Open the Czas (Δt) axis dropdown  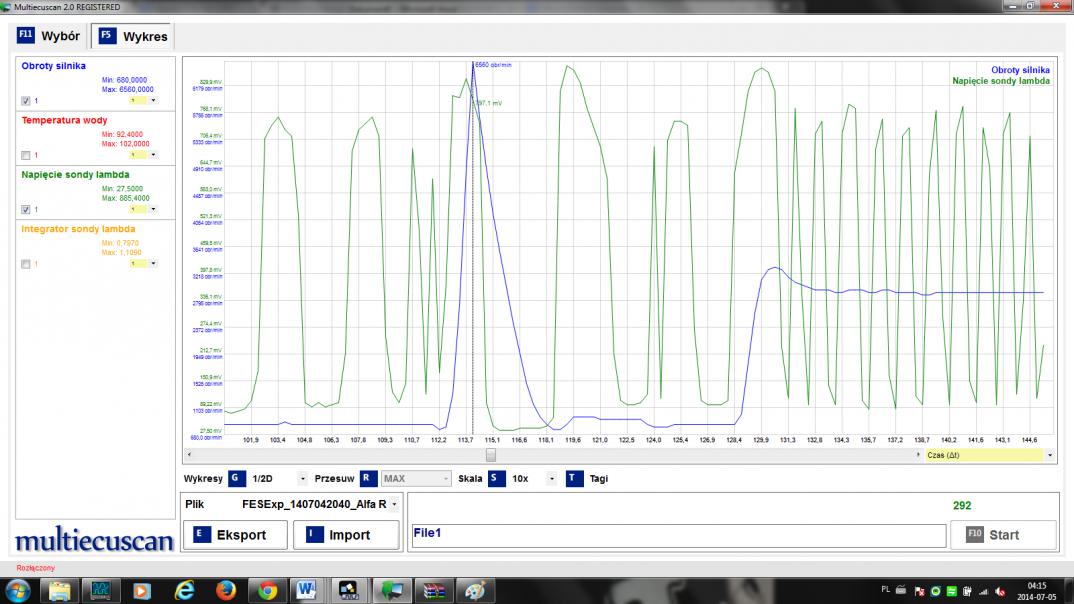[x=1048, y=455]
